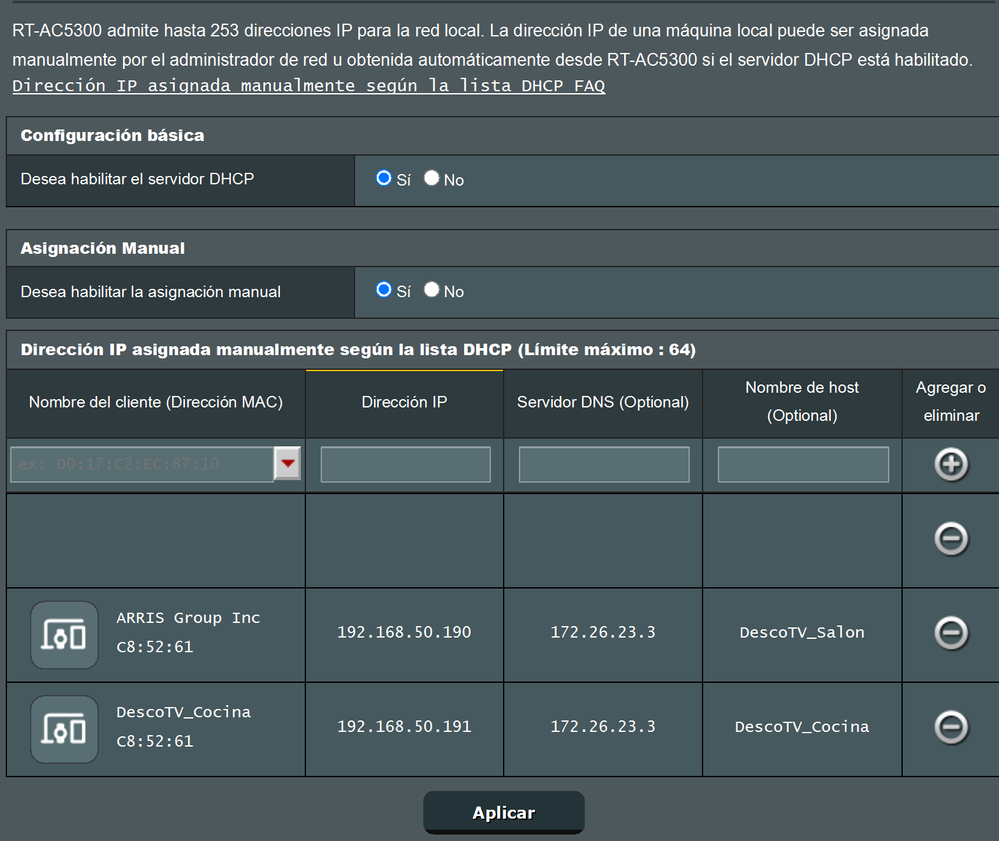Screen dimensions: 999x841
Task: Click the ARRIS Group Inc device icon
Action: (63, 633)
